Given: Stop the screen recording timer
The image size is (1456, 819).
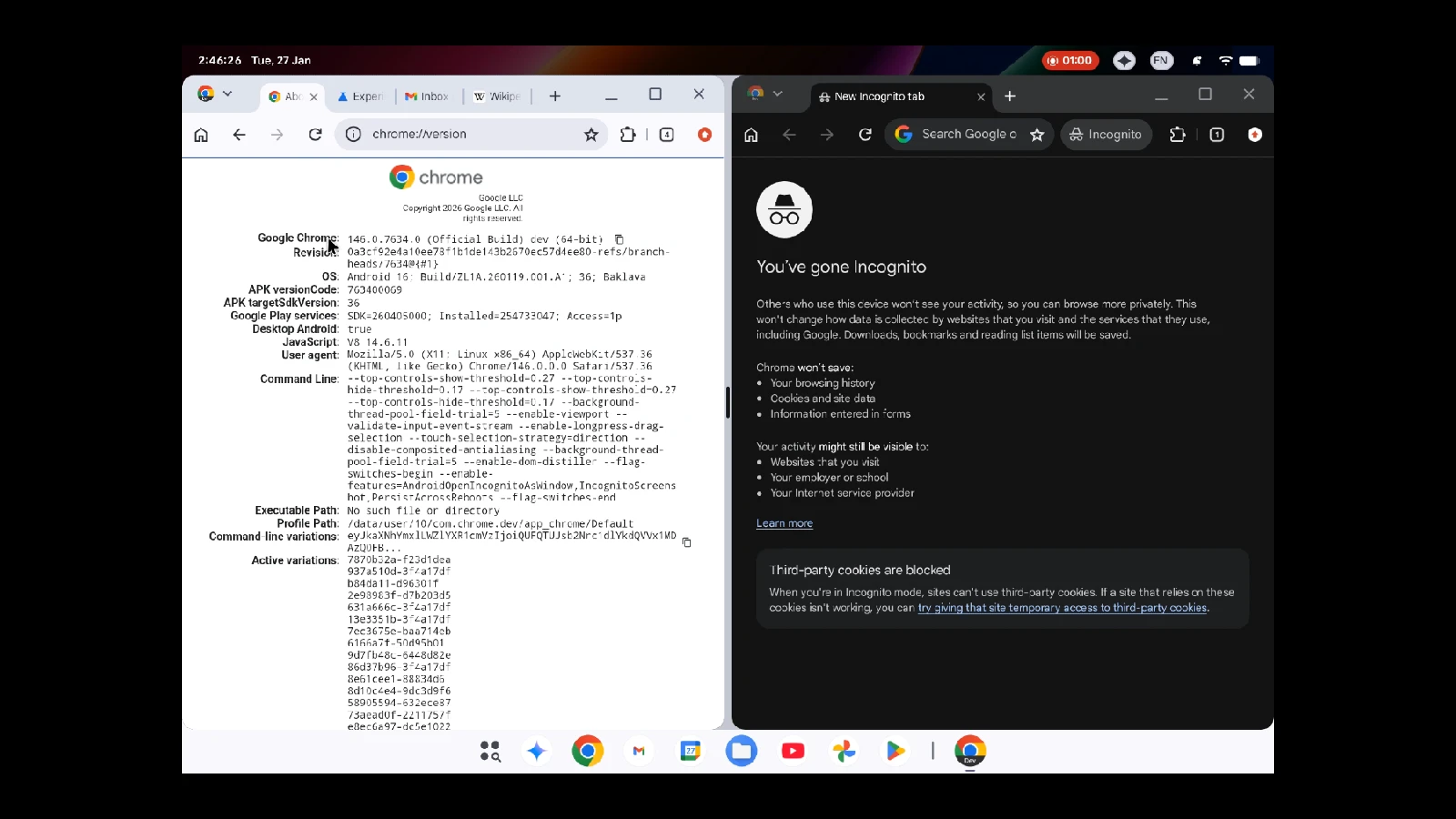Looking at the screenshot, I should click(x=1070, y=61).
